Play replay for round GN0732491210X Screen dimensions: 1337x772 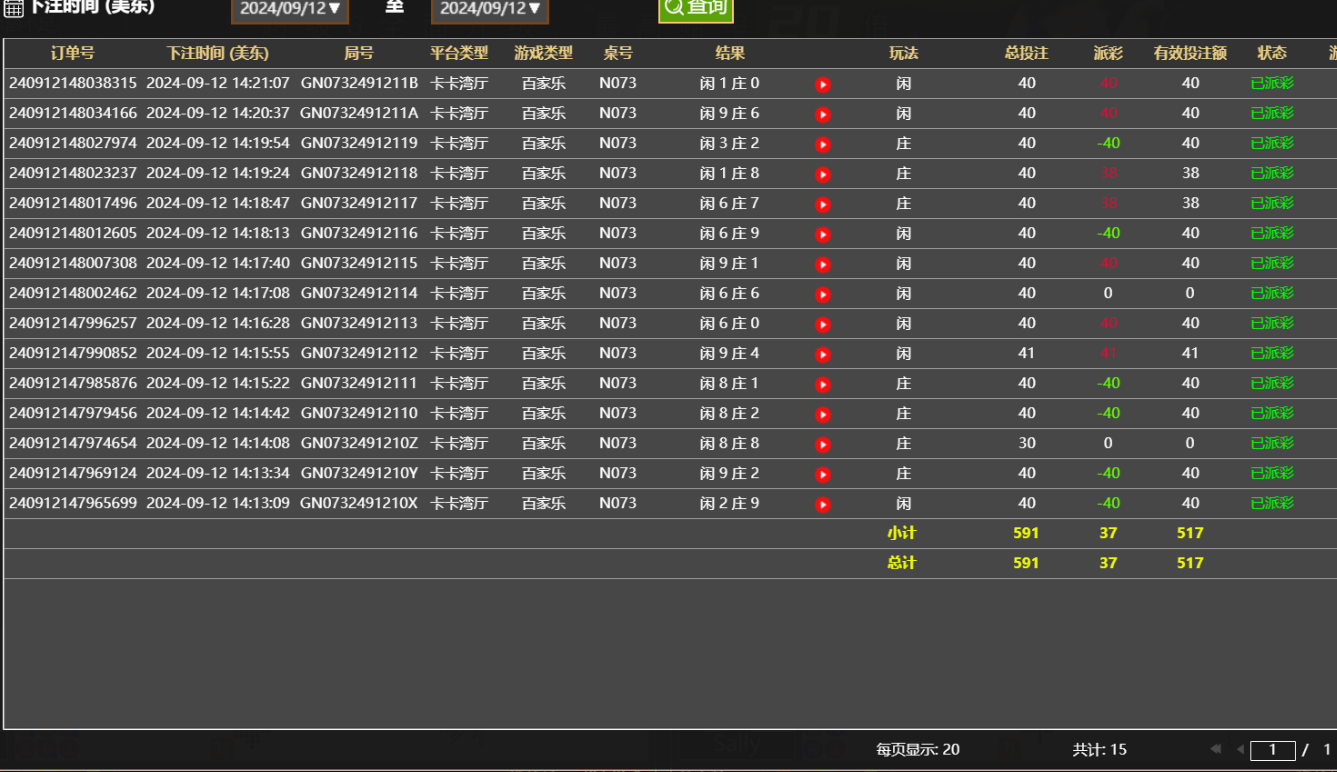coord(823,505)
